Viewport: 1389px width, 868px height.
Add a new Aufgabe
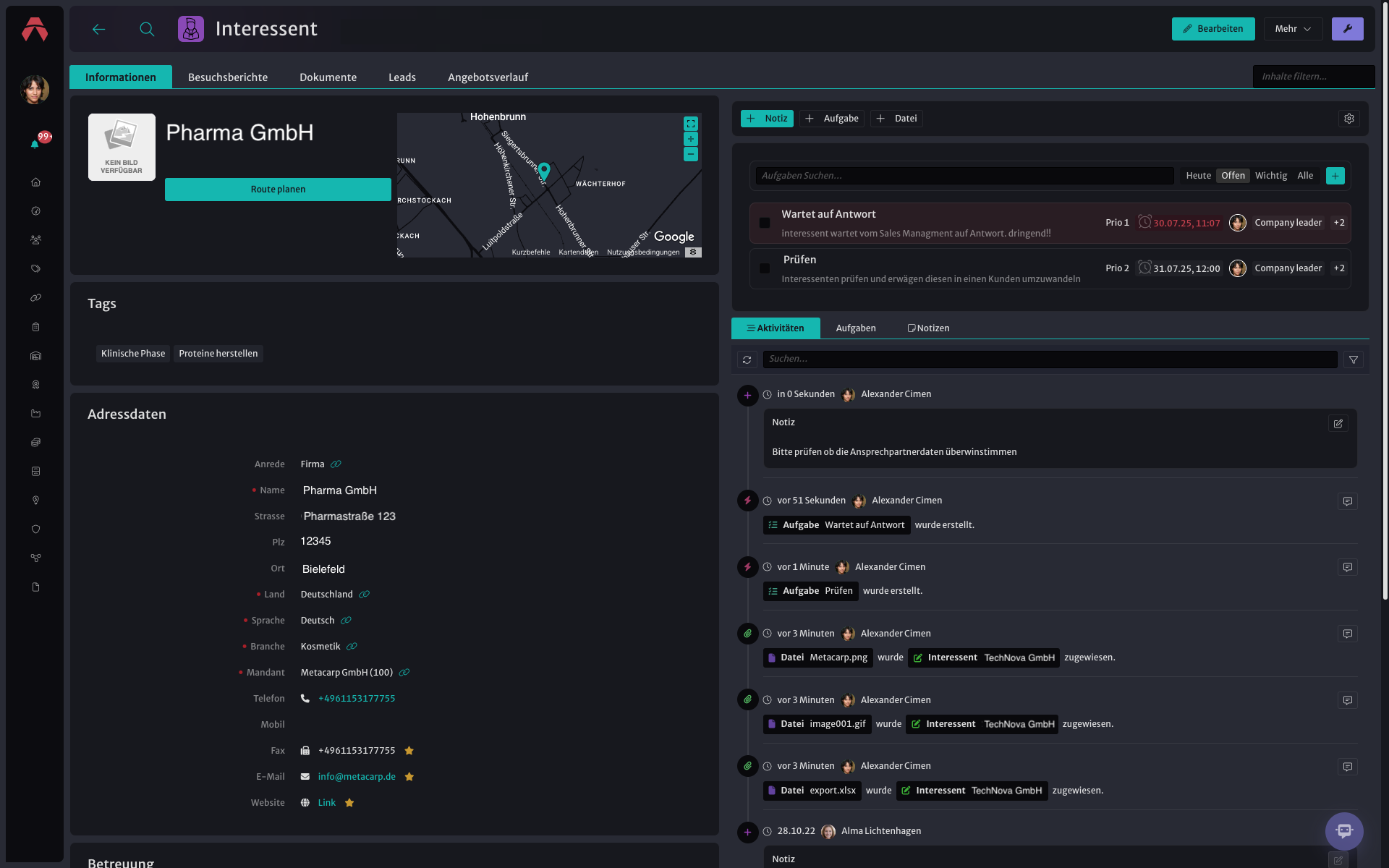pyautogui.click(x=832, y=119)
